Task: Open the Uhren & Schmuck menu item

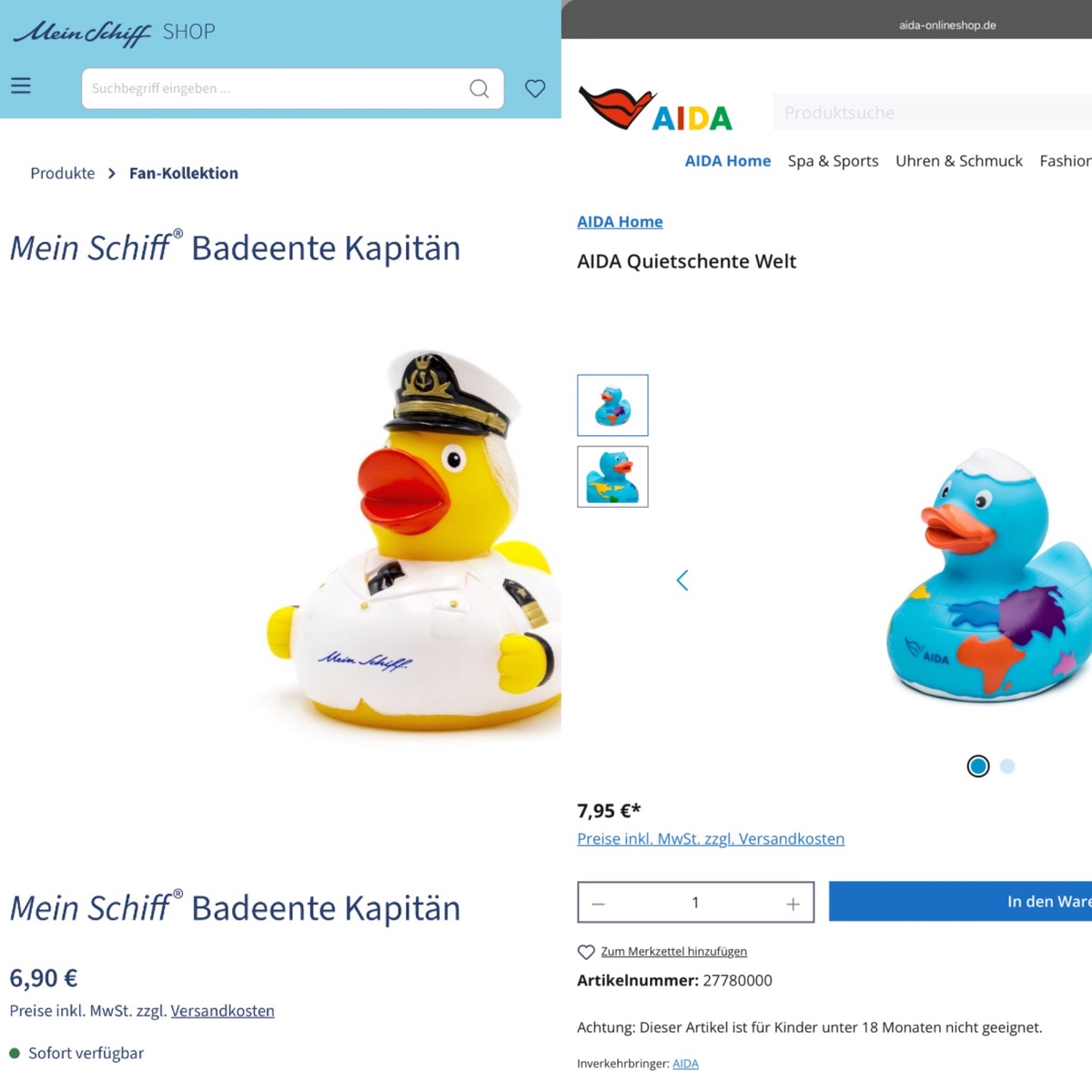Action: 958,161
